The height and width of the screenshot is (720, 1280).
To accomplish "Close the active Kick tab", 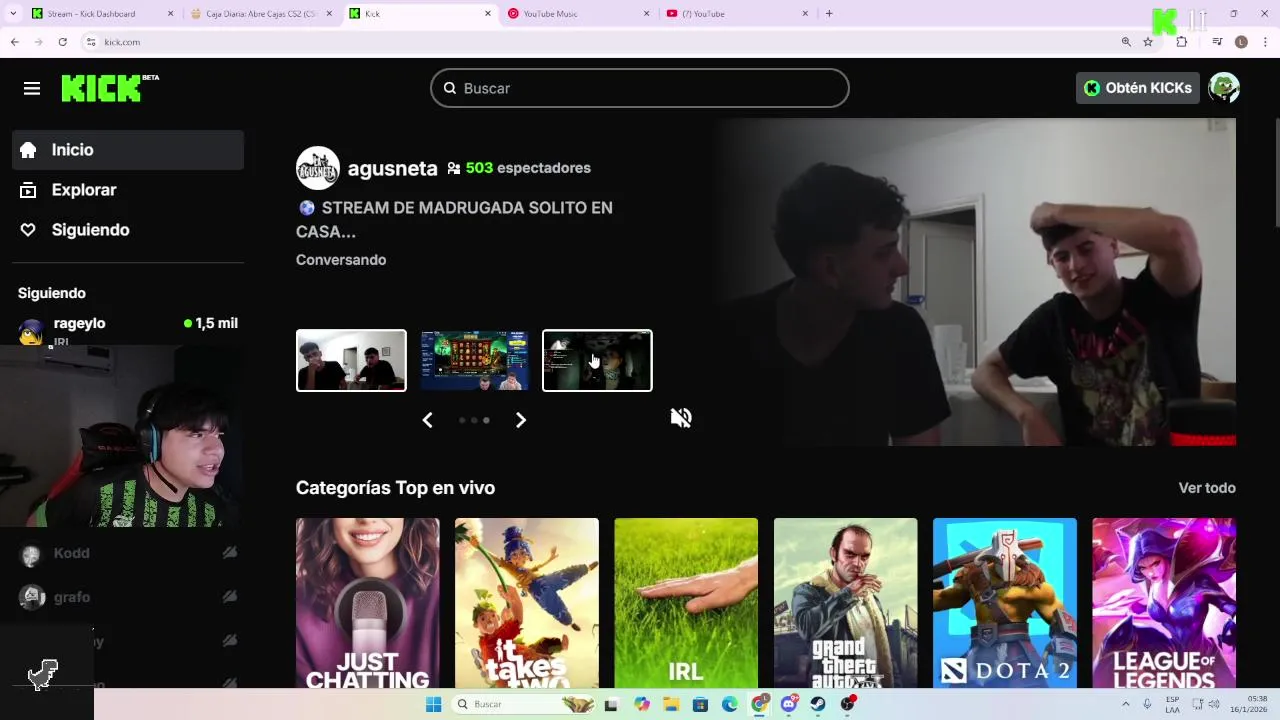I will 488,14.
